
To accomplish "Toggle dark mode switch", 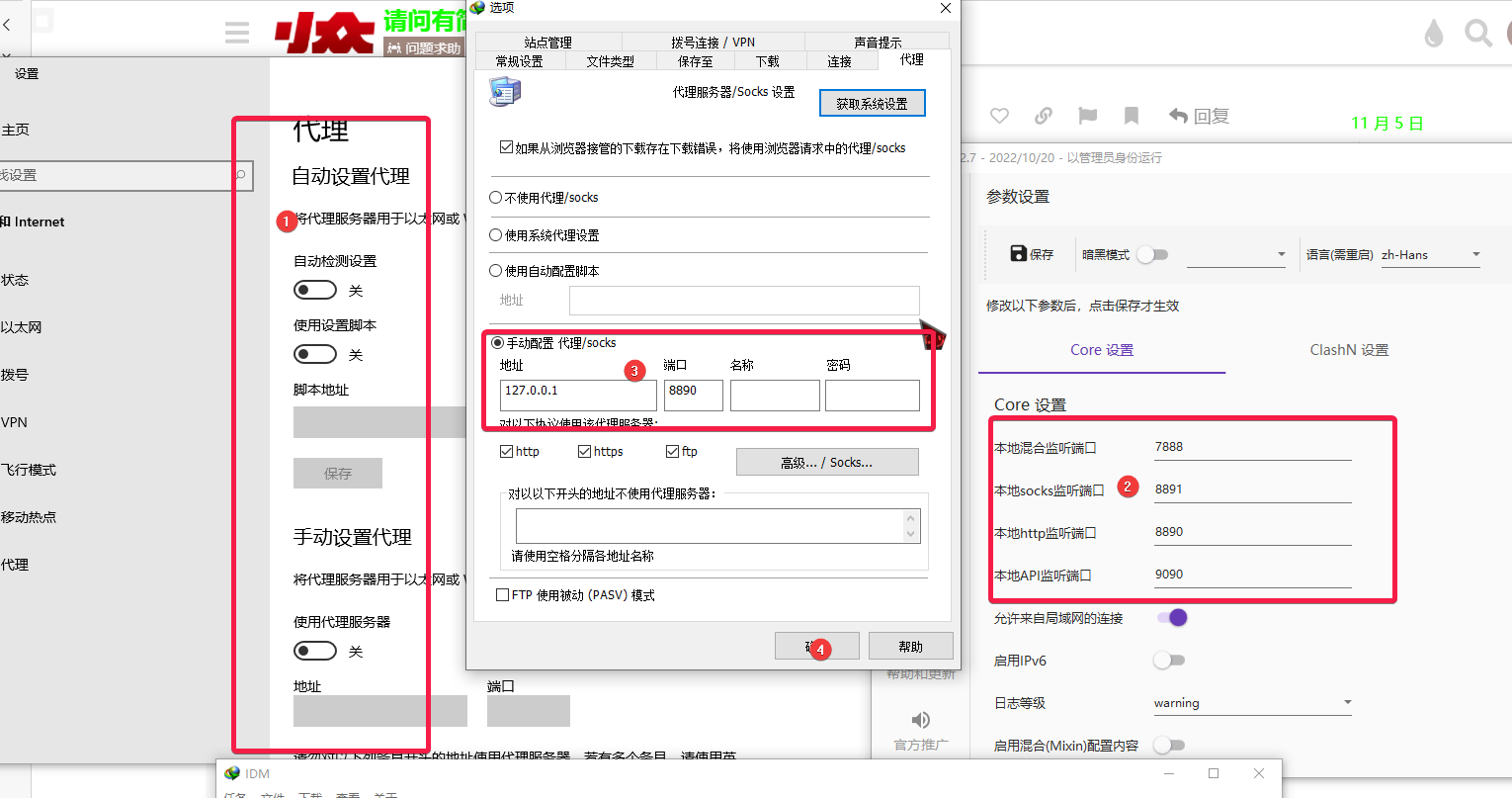I will click(1151, 255).
